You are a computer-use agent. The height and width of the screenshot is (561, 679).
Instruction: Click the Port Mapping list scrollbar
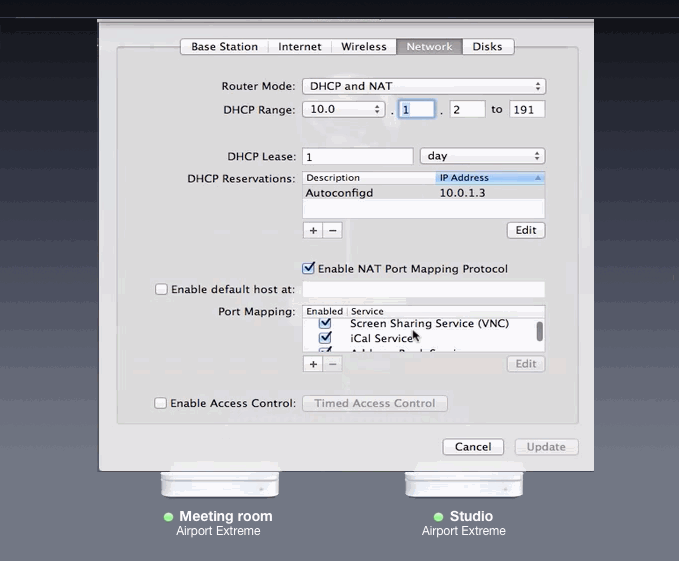(x=540, y=331)
